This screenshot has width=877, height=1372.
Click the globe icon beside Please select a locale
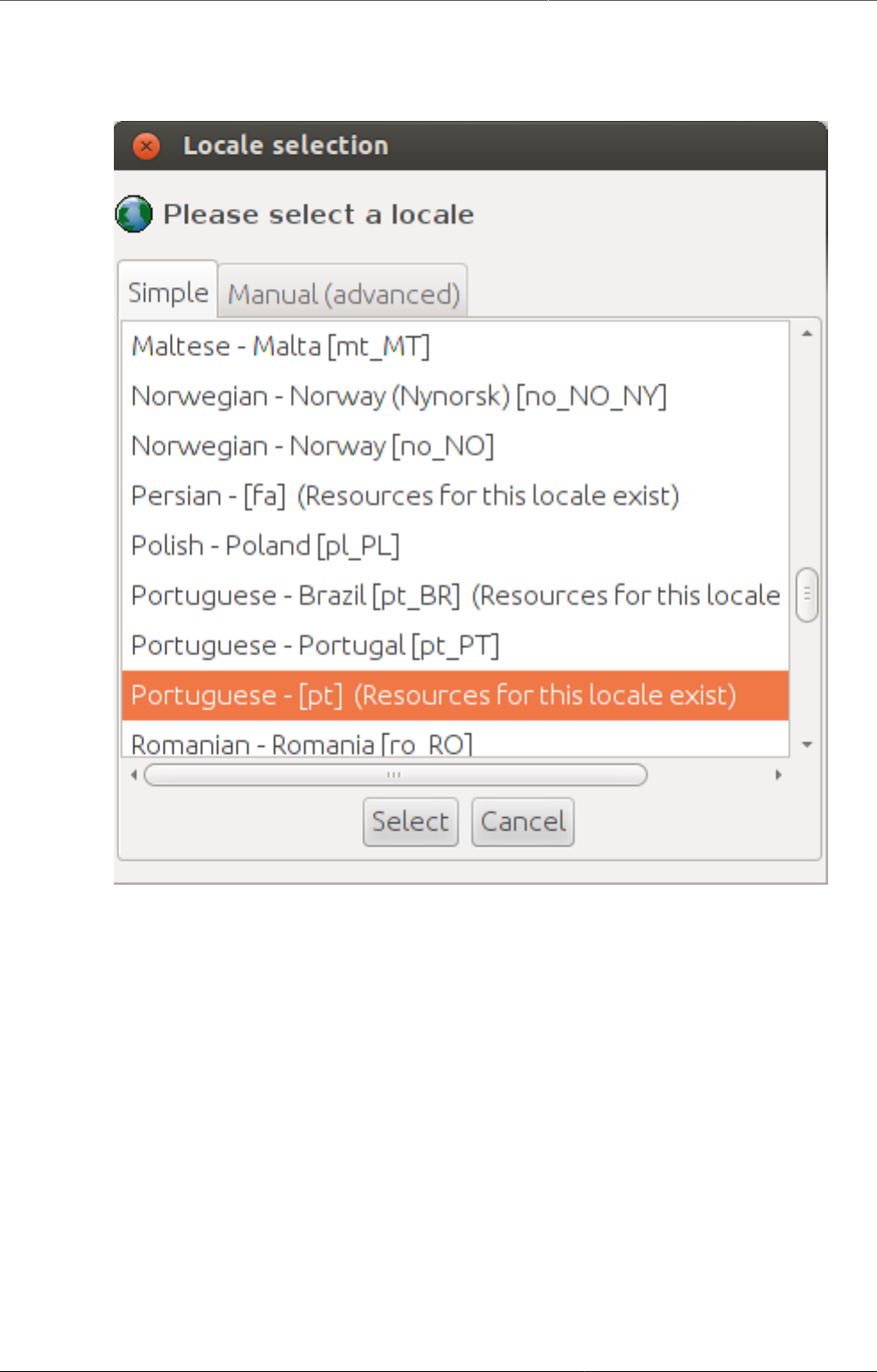[134, 214]
